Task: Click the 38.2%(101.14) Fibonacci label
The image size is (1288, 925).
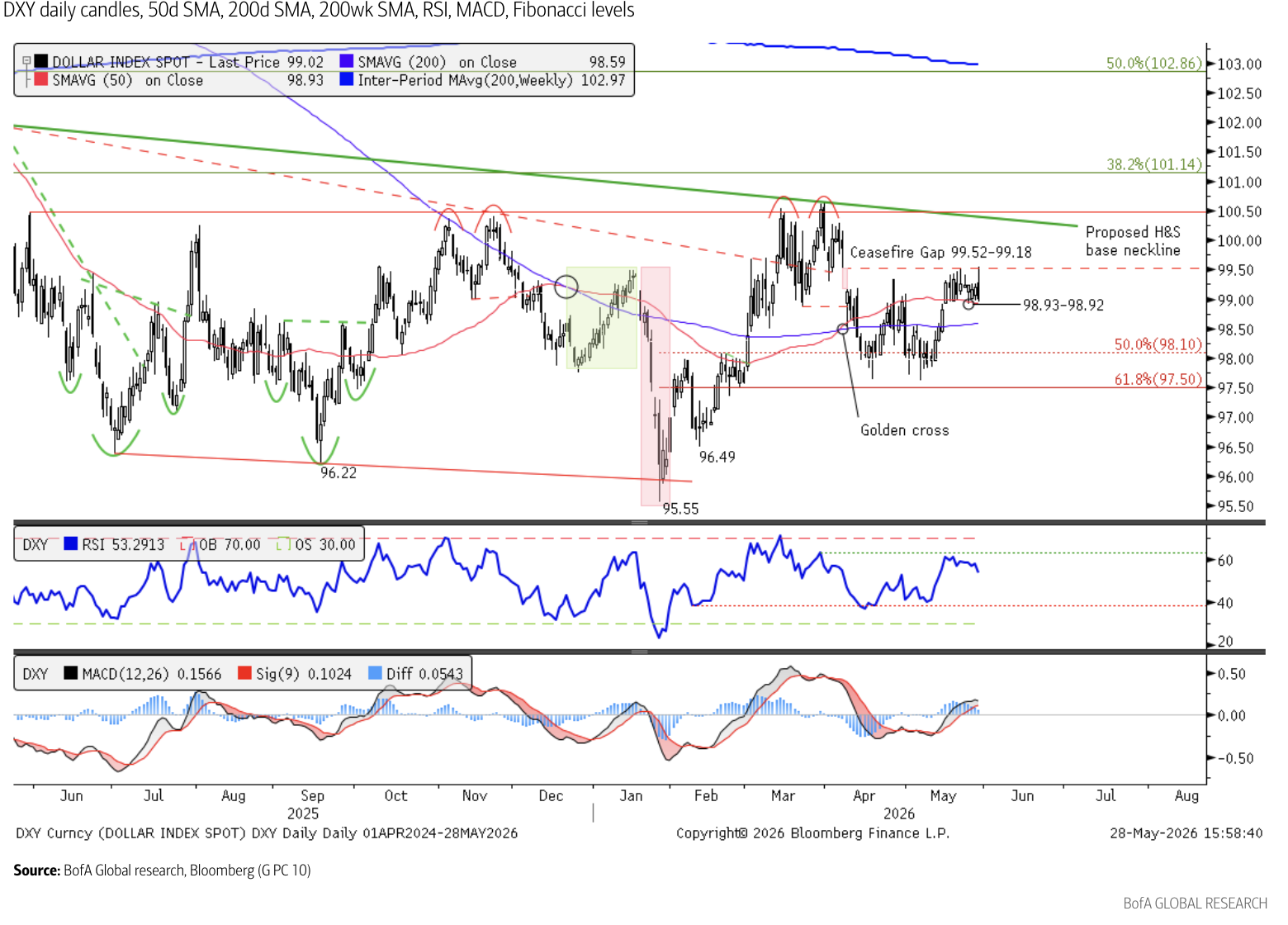Action: click(x=1154, y=164)
